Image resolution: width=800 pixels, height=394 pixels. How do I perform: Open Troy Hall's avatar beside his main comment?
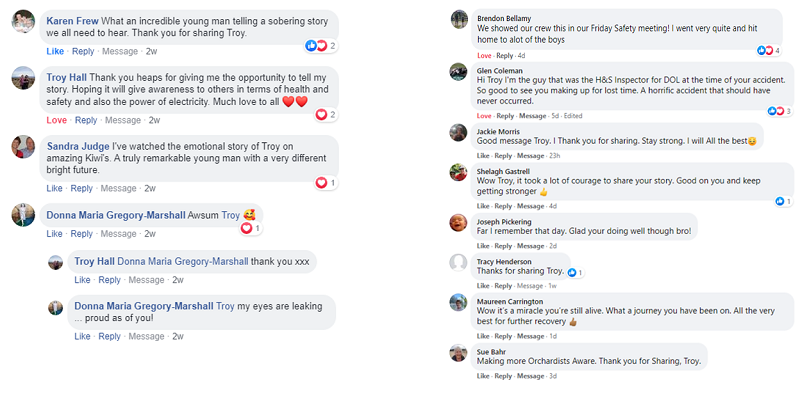23,78
